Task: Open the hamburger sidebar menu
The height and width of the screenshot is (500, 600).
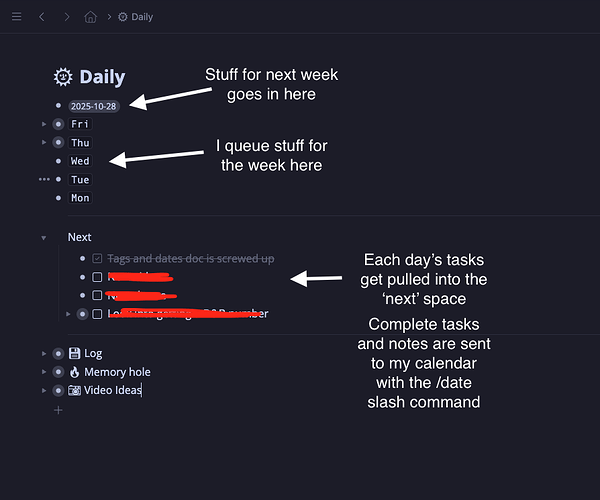Action: coord(15,17)
